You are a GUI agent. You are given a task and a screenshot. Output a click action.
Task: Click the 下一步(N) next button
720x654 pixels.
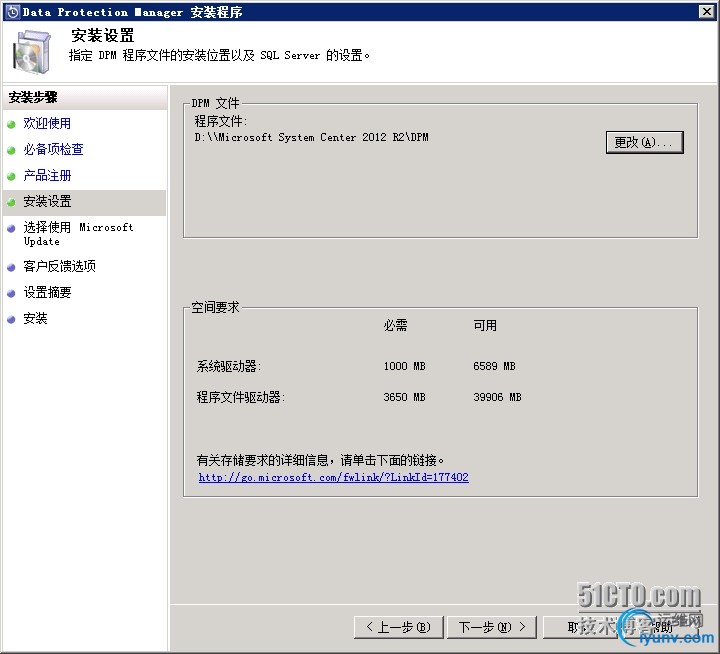(492, 627)
